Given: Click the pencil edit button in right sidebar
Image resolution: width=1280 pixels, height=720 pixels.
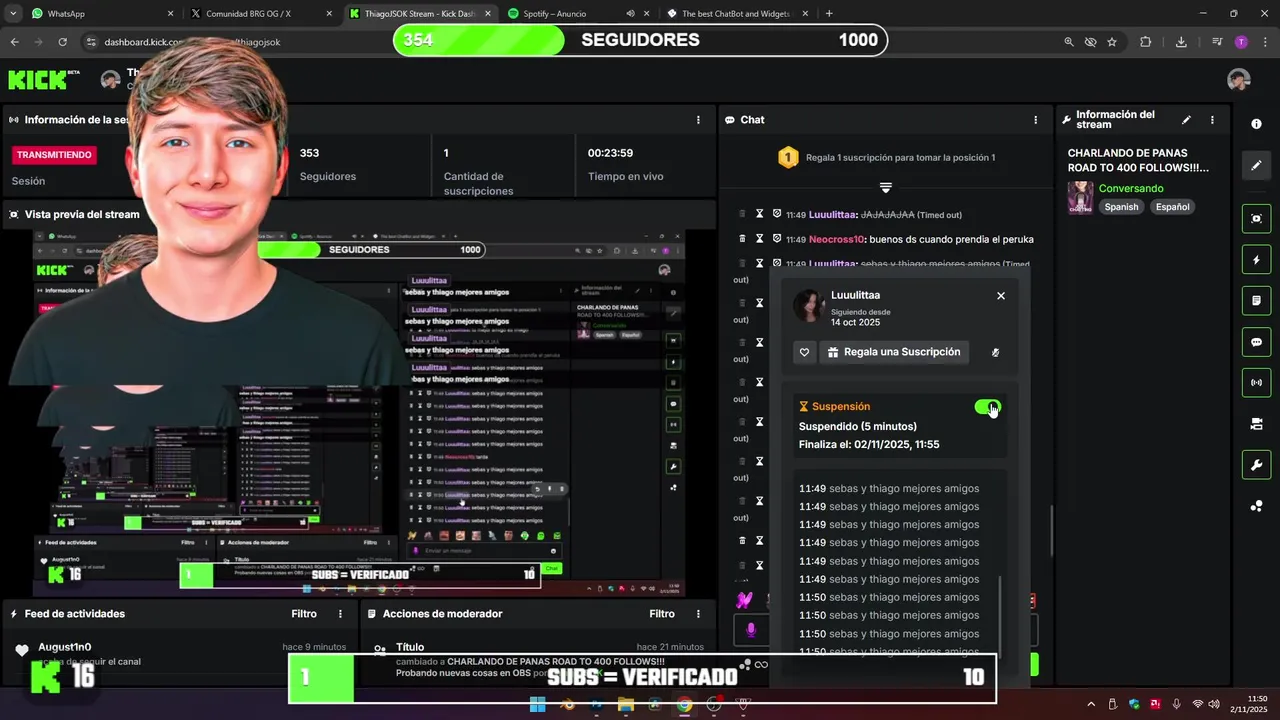Looking at the screenshot, I should (1256, 166).
